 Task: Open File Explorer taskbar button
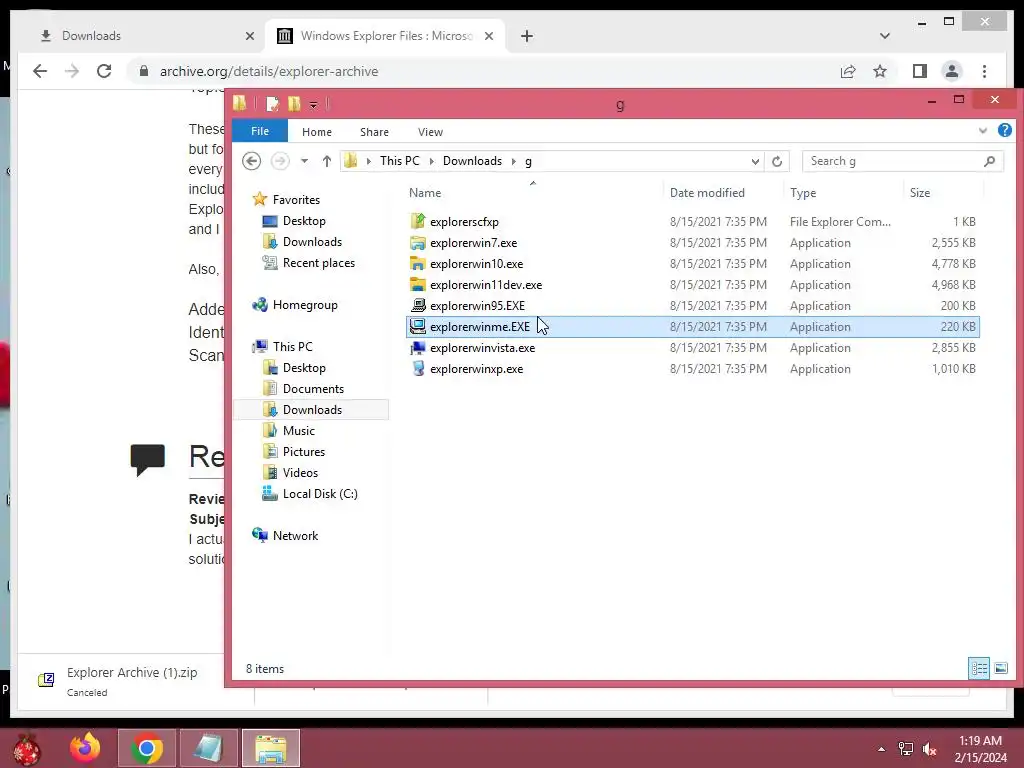[271, 748]
